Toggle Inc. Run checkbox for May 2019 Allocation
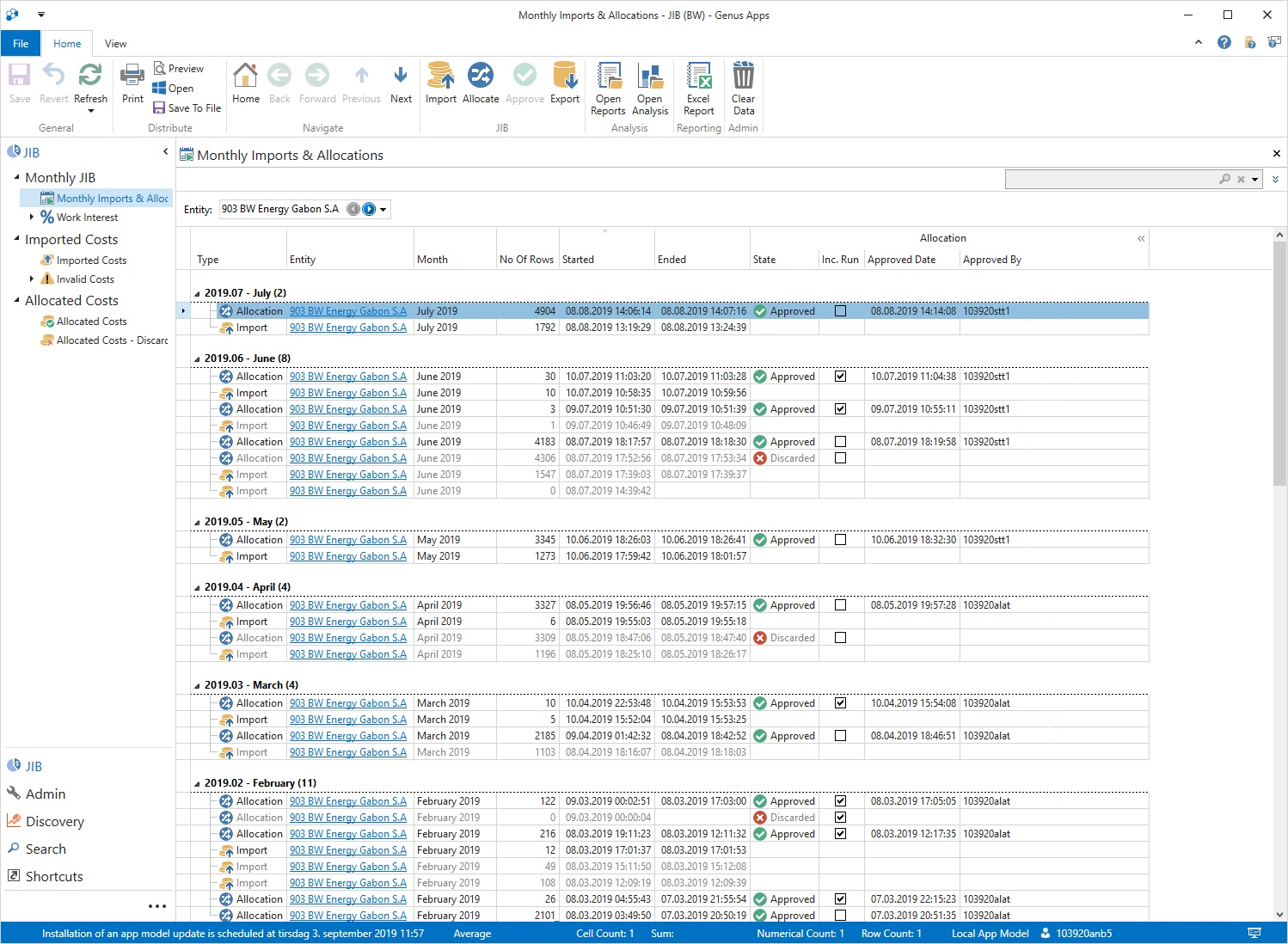The height and width of the screenshot is (944, 1288). click(x=841, y=540)
